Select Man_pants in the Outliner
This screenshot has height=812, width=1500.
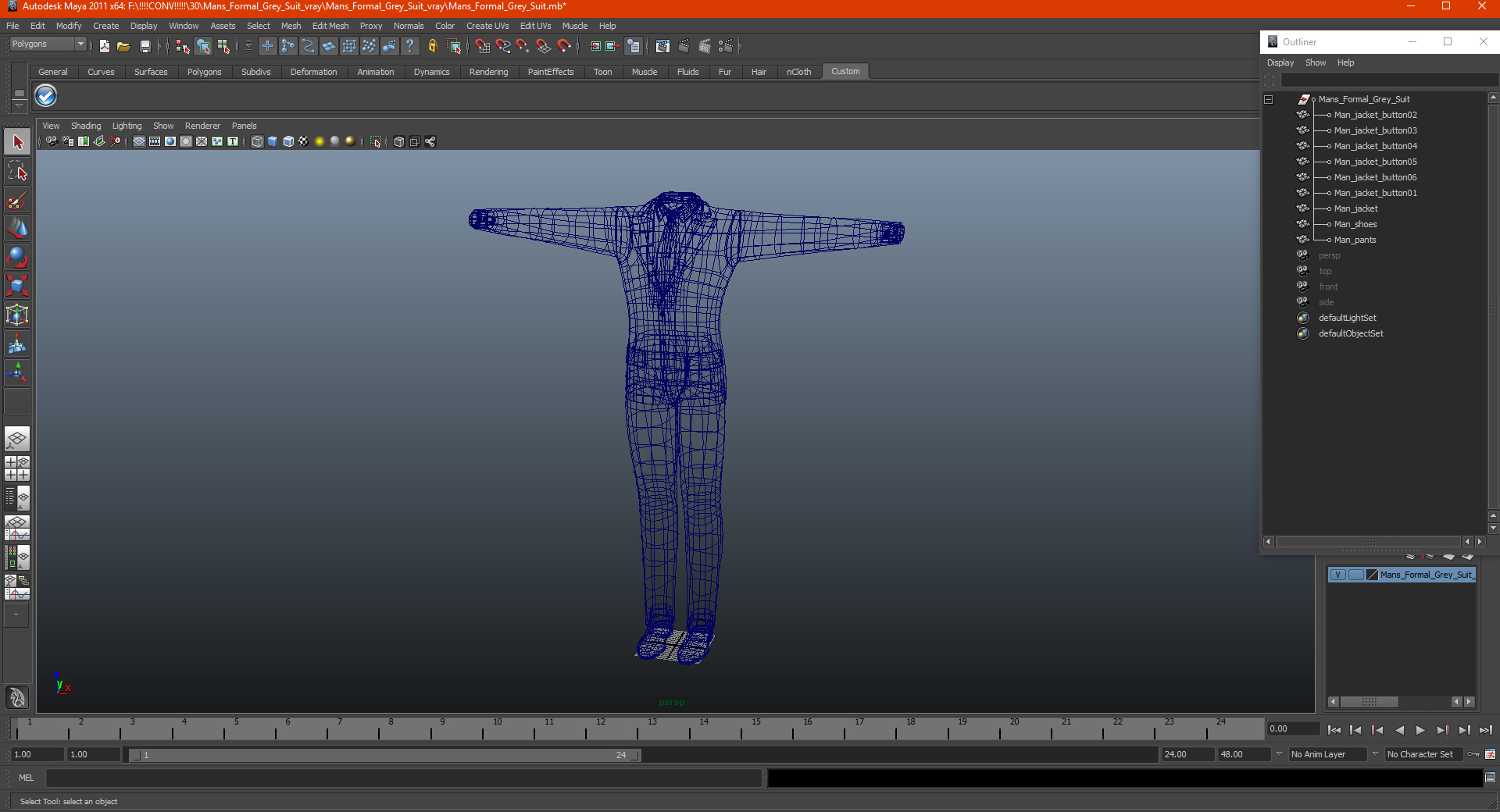[x=1355, y=240]
